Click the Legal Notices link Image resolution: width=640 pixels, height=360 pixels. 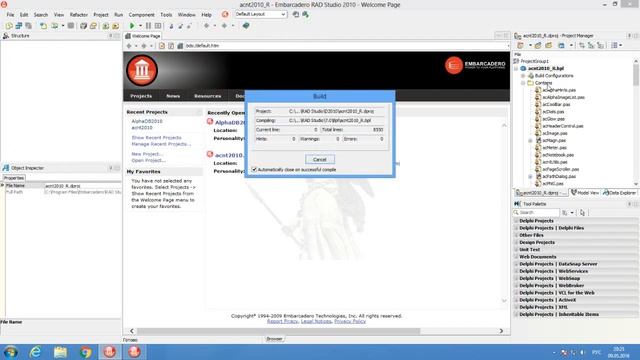[316, 322]
